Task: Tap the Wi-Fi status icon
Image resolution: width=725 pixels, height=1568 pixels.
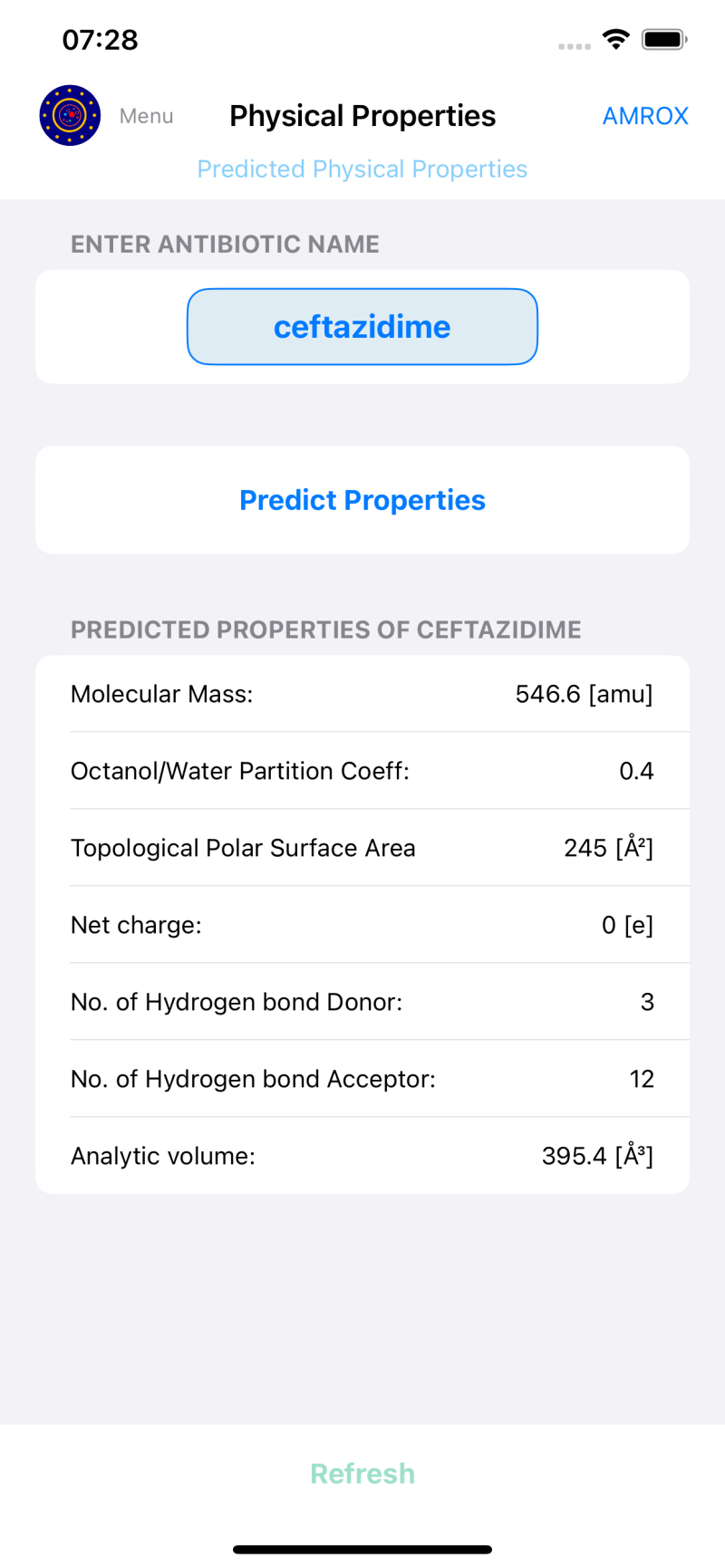Action: point(616,39)
